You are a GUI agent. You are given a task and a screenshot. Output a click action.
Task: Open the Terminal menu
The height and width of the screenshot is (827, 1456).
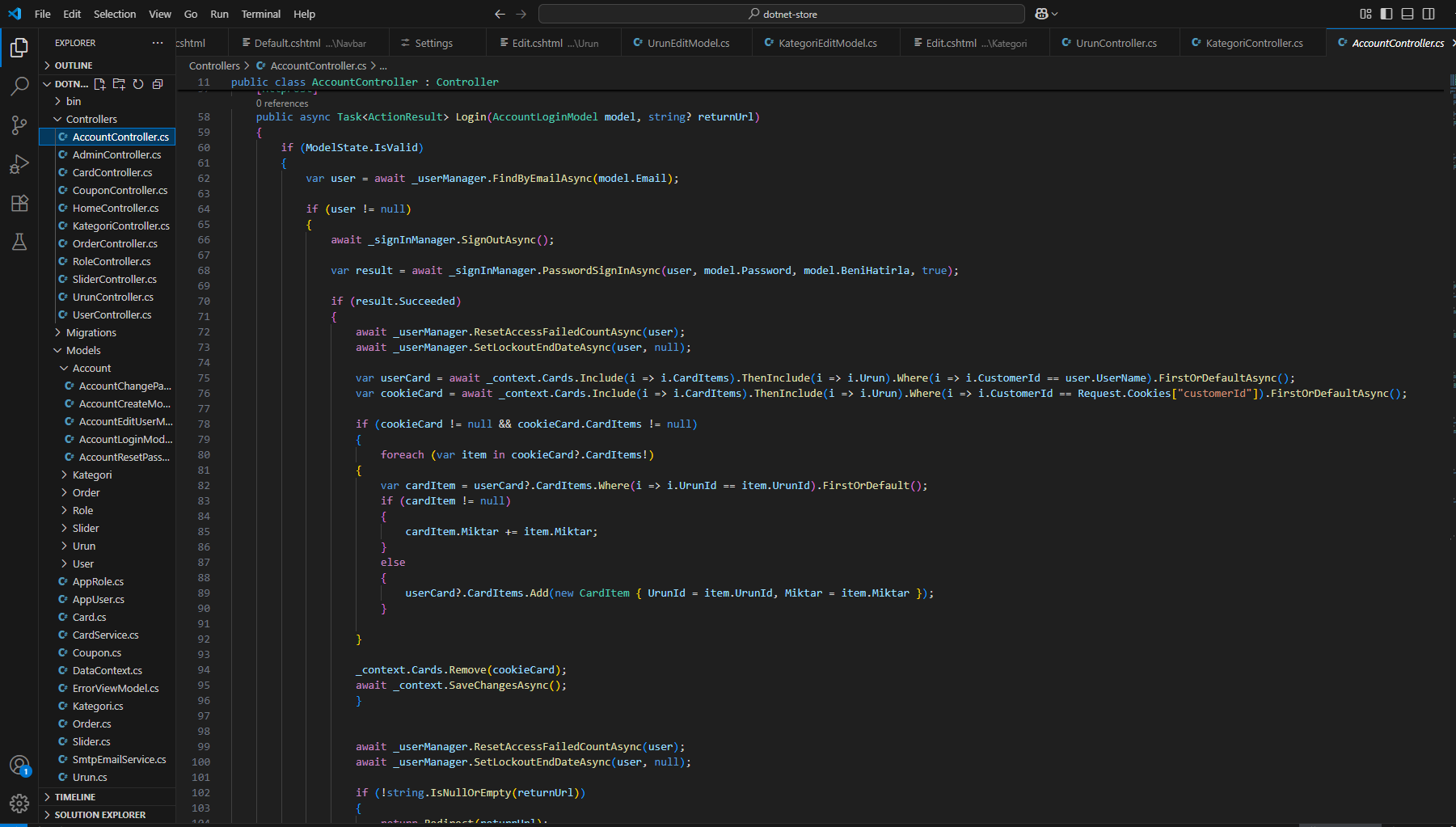[x=261, y=14]
